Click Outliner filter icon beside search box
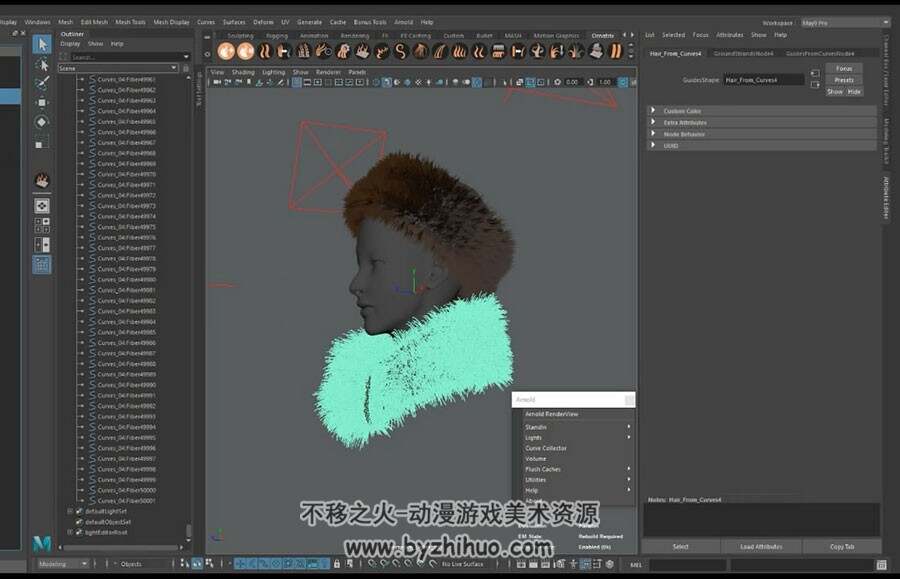This screenshot has width=900, height=579. [x=64, y=57]
